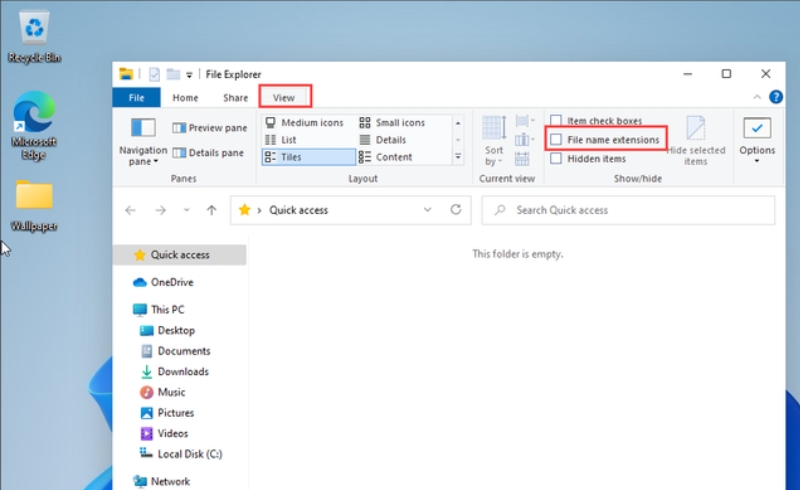This screenshot has height=490, width=800.
Task: Open Local Disk (C:) in tree
Action: click(x=180, y=454)
